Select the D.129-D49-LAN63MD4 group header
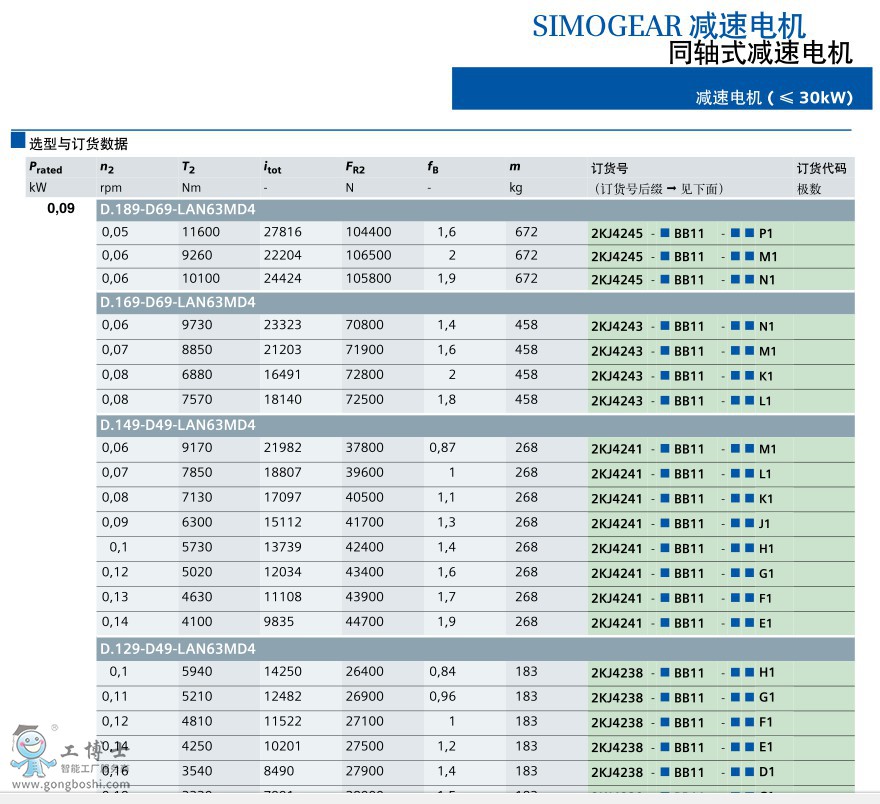This screenshot has width=880, height=804. pos(177,649)
